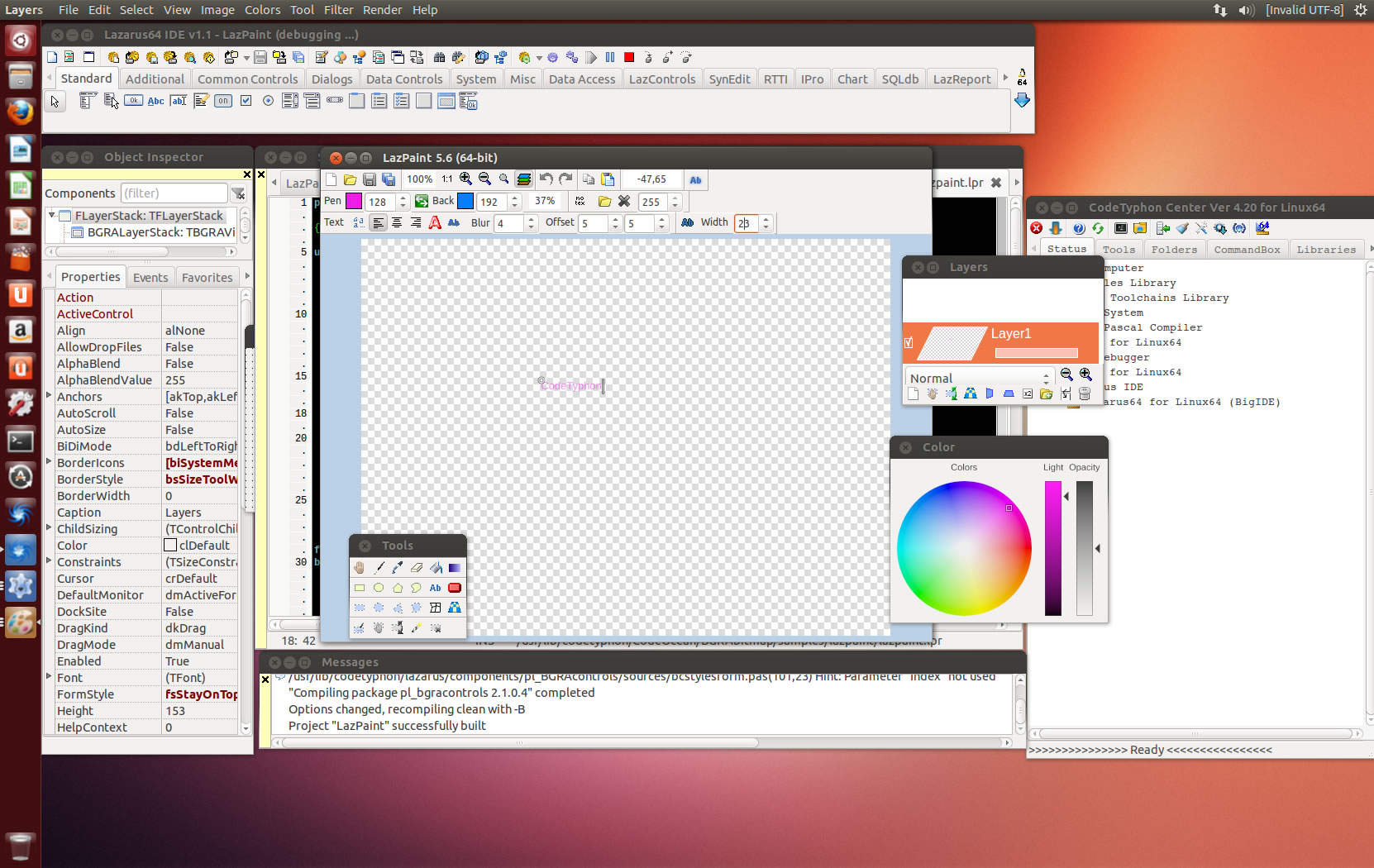
Task: Switch to Additional component palette tab
Action: tap(155, 79)
